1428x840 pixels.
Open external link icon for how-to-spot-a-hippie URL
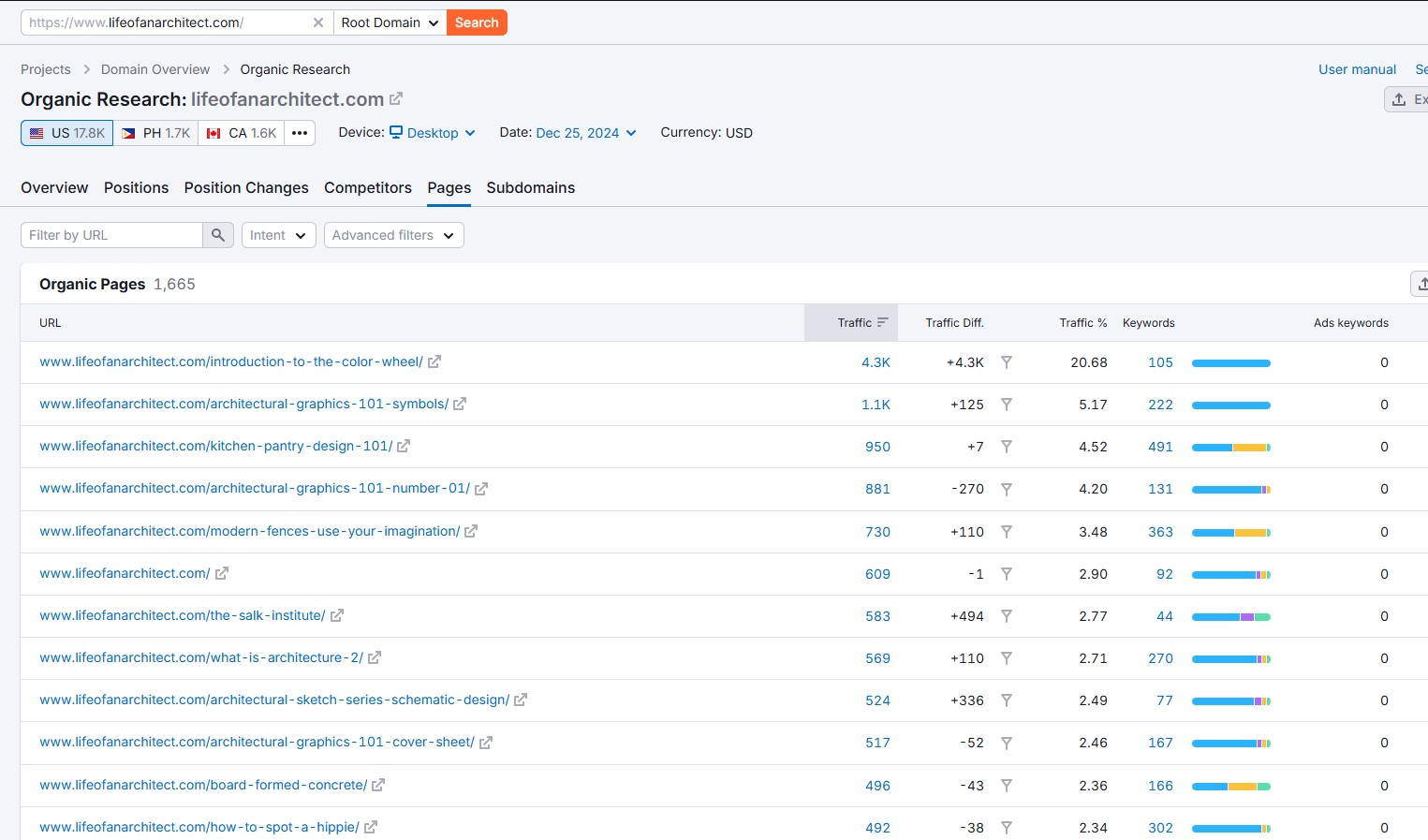click(371, 828)
